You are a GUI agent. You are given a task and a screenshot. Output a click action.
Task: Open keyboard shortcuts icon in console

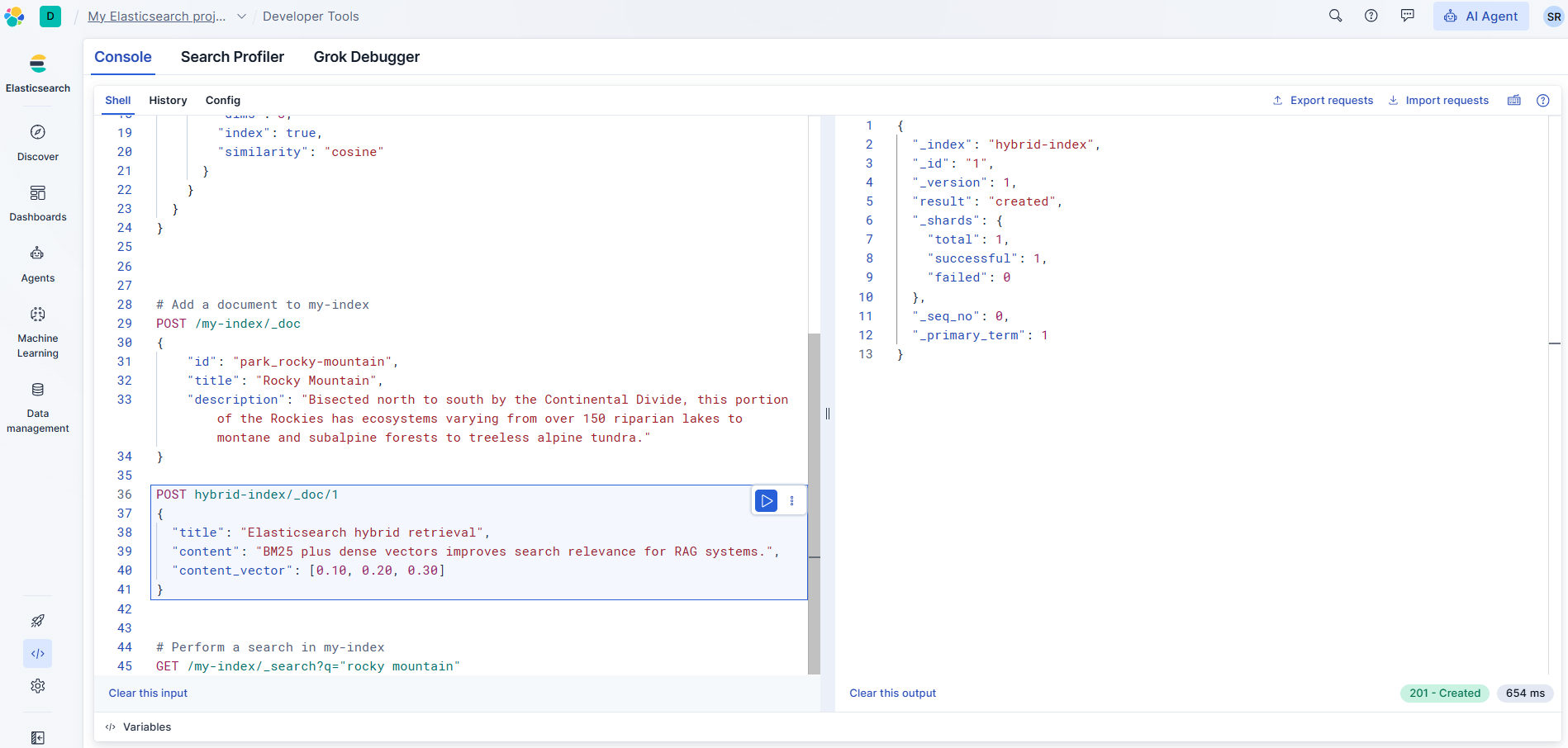pos(1514,101)
